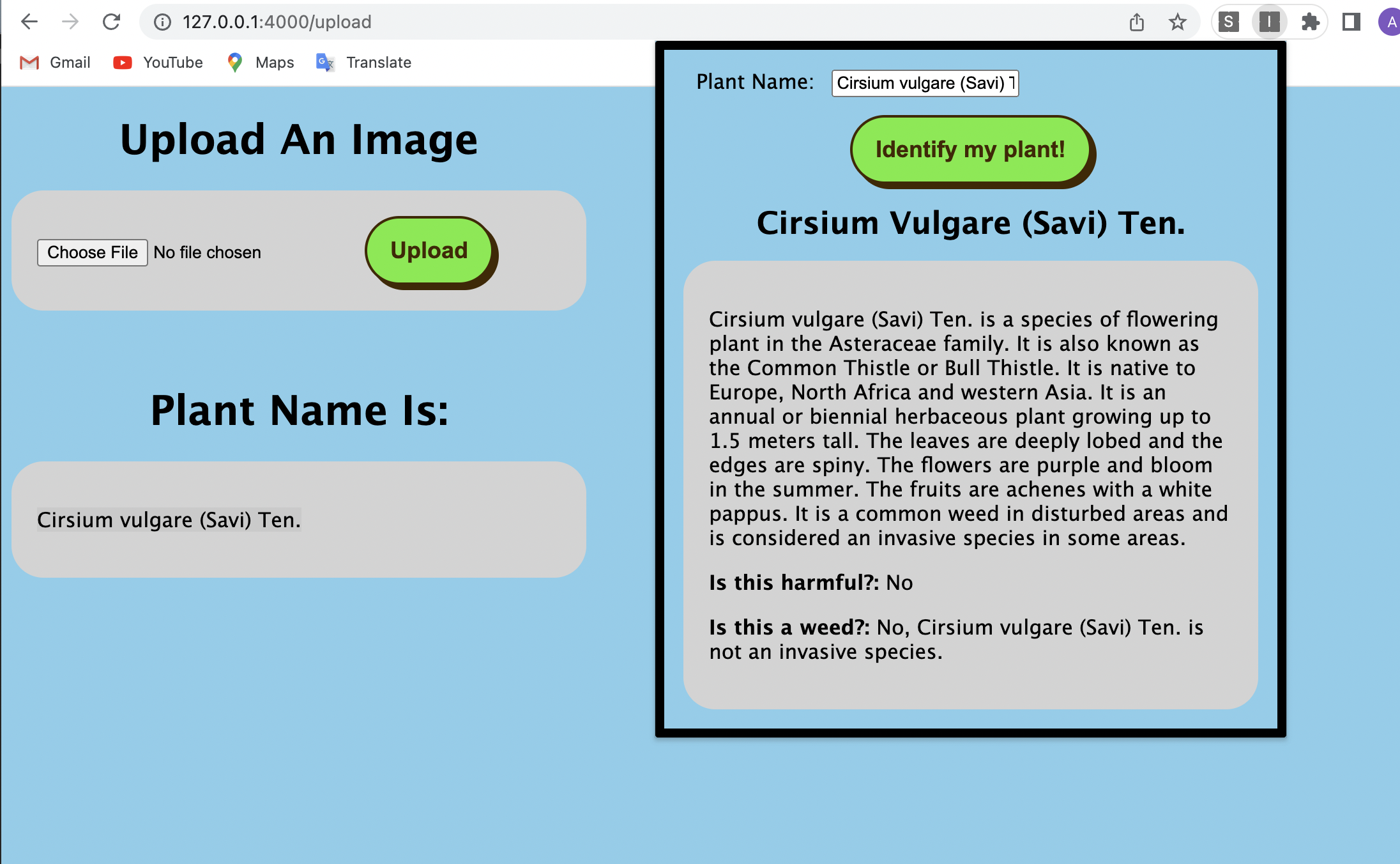Screen dimensions: 1400x864
Task: Open the Translate bookmark
Action: 364,63
